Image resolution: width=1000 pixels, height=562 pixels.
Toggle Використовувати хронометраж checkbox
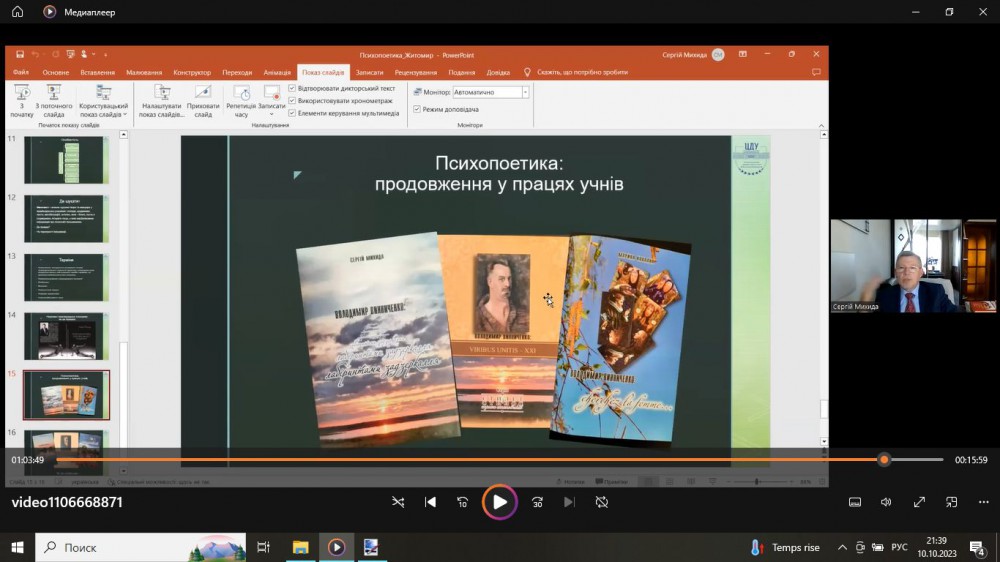coord(292,100)
